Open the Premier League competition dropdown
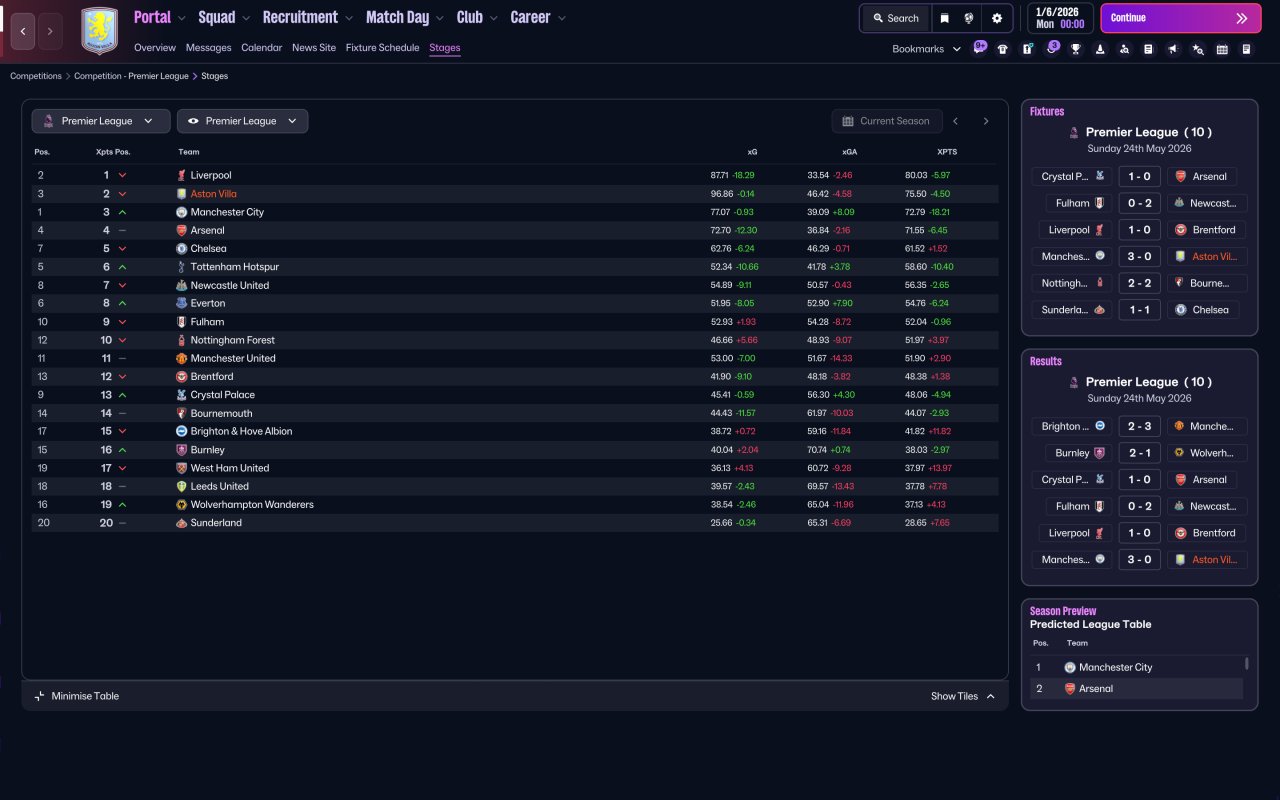The image size is (1280, 800). [x=99, y=121]
